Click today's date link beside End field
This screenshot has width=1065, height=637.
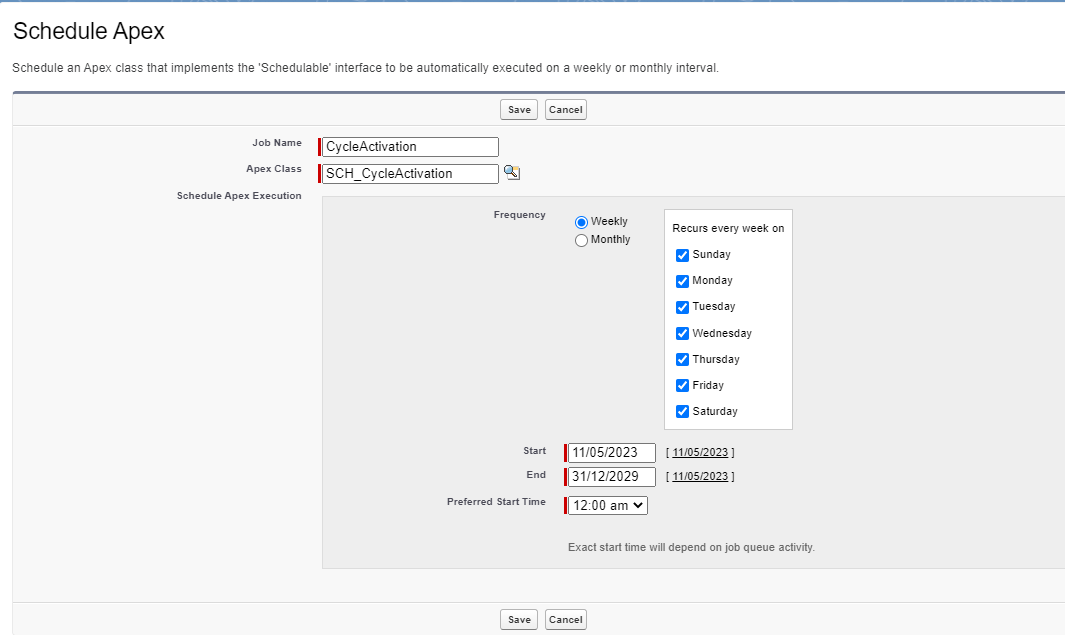click(700, 477)
